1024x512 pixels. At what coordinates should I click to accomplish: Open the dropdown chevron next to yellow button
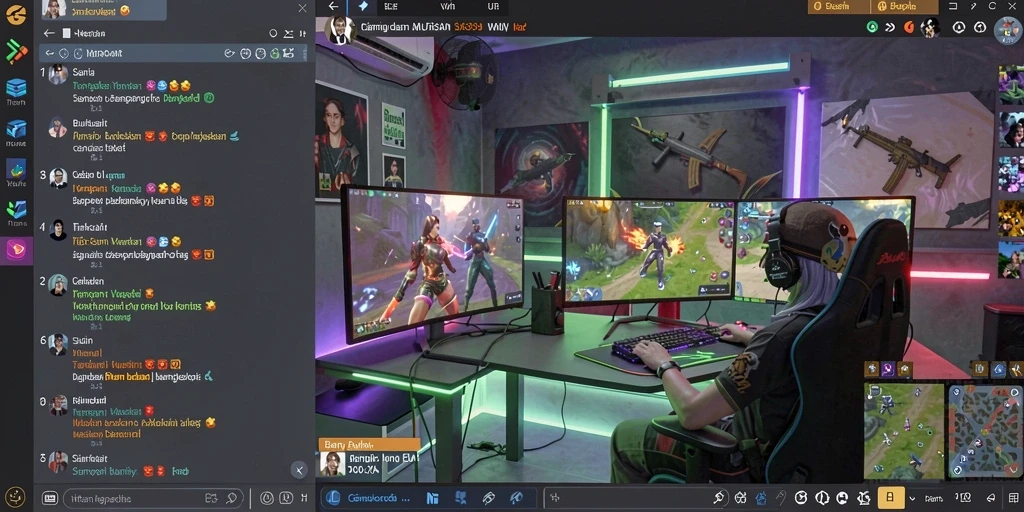coord(912,498)
